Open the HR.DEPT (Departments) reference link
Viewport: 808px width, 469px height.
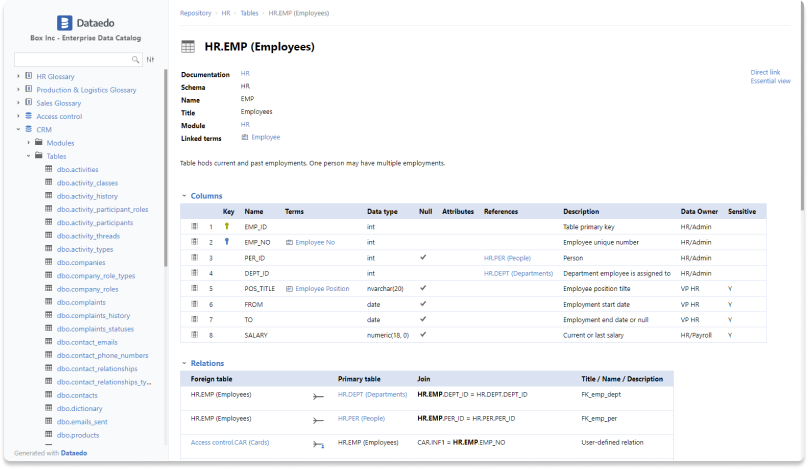point(518,273)
